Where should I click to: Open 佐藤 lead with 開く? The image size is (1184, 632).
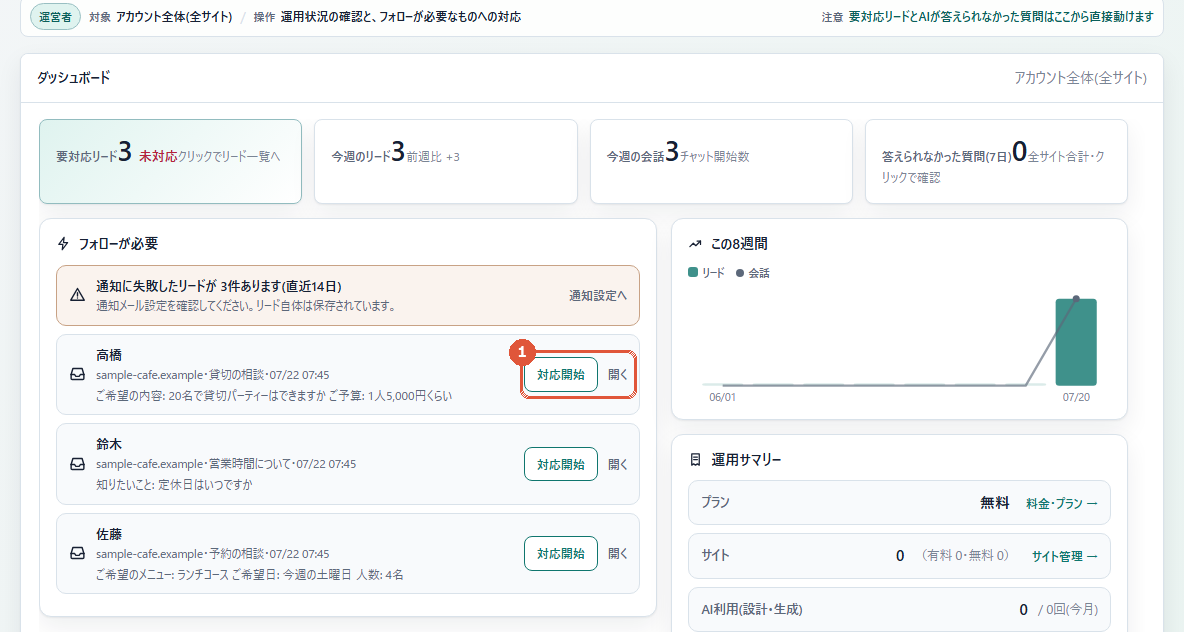[618, 553]
